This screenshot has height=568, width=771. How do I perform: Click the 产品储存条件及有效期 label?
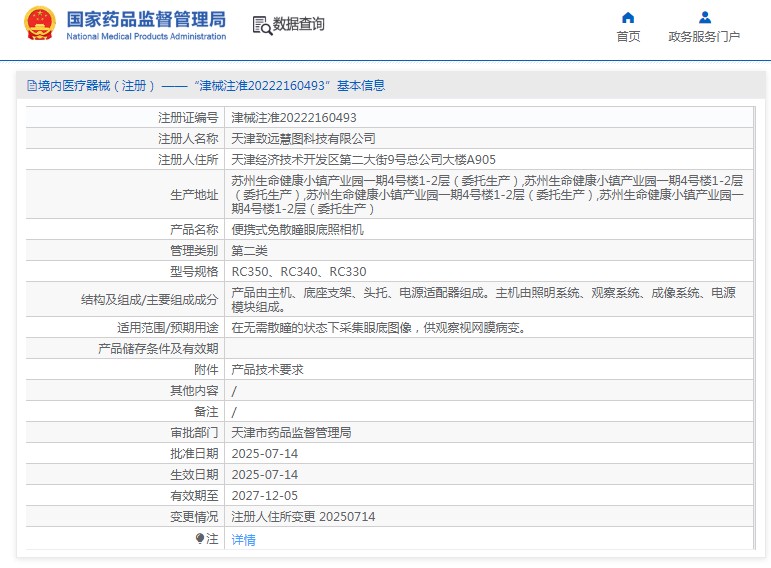(158, 349)
